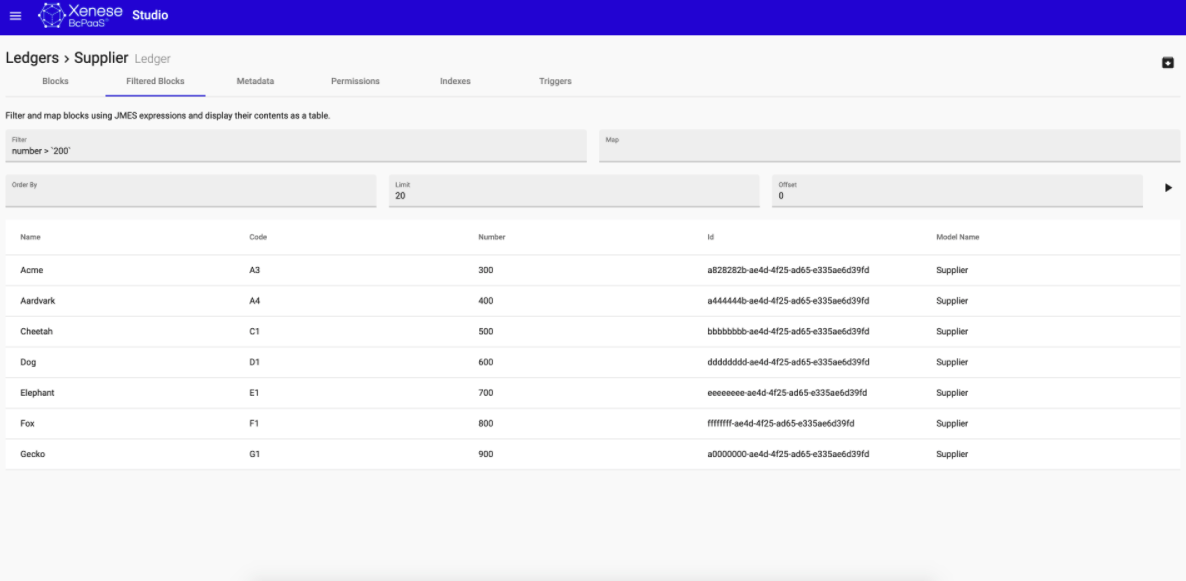Screen dimensions: 1186x581
Task: Select the Gecko name cell
Action: [33, 454]
